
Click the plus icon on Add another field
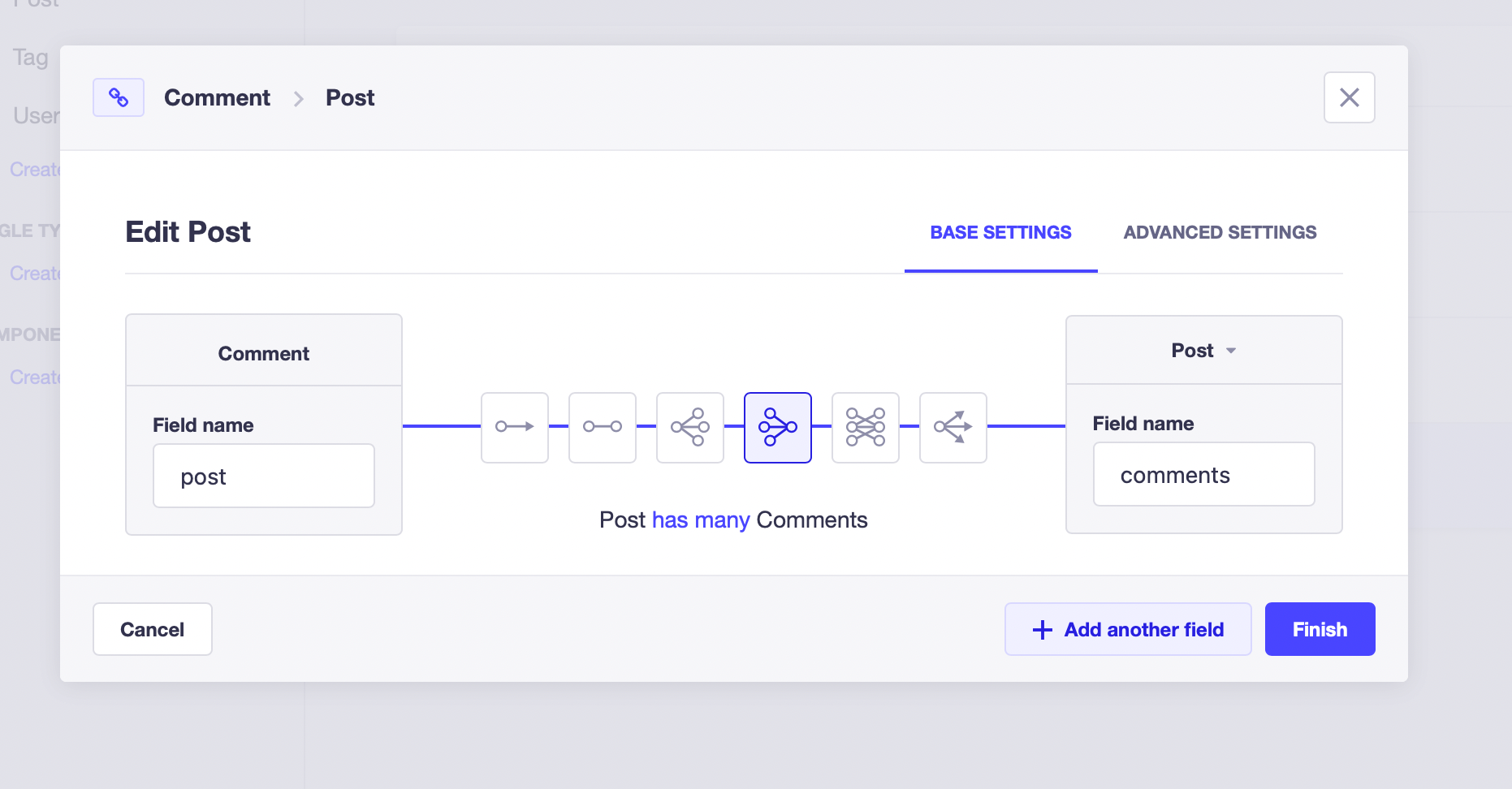(x=1043, y=630)
